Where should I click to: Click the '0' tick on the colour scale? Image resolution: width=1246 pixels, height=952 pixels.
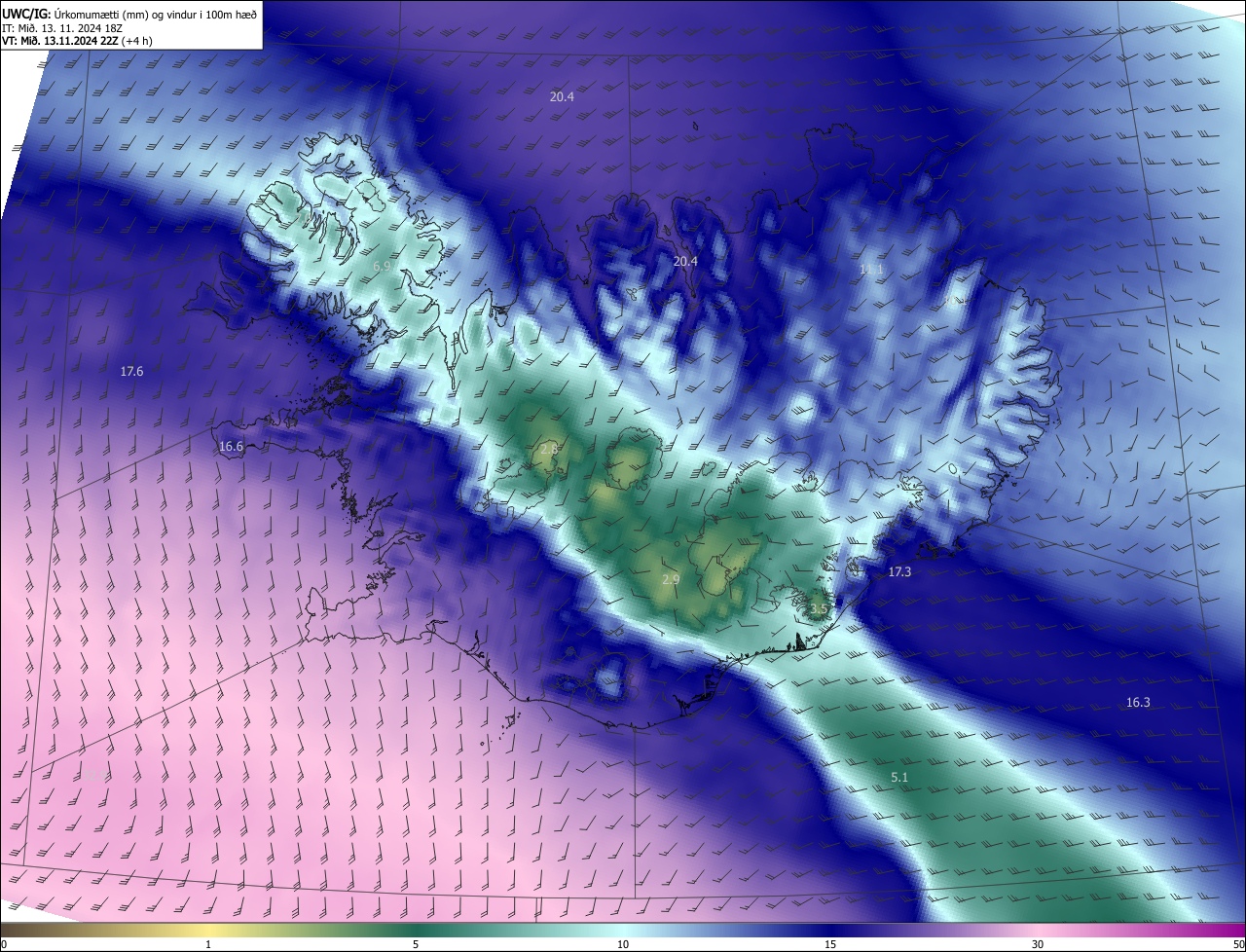pos(4,945)
